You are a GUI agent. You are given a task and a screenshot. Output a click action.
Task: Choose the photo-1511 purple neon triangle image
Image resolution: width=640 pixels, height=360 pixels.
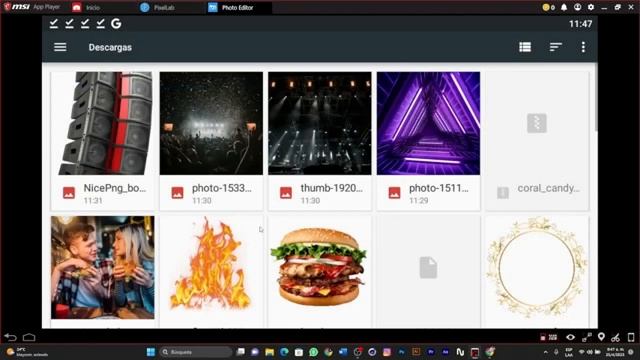click(428, 123)
